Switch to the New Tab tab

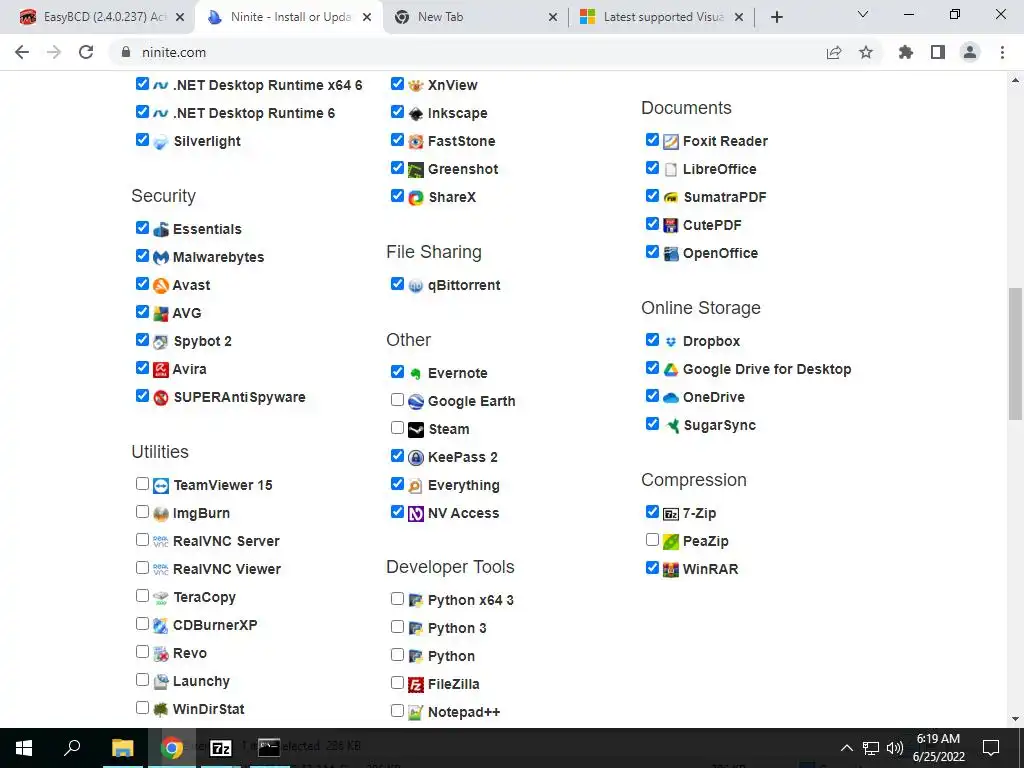pyautogui.click(x=477, y=17)
